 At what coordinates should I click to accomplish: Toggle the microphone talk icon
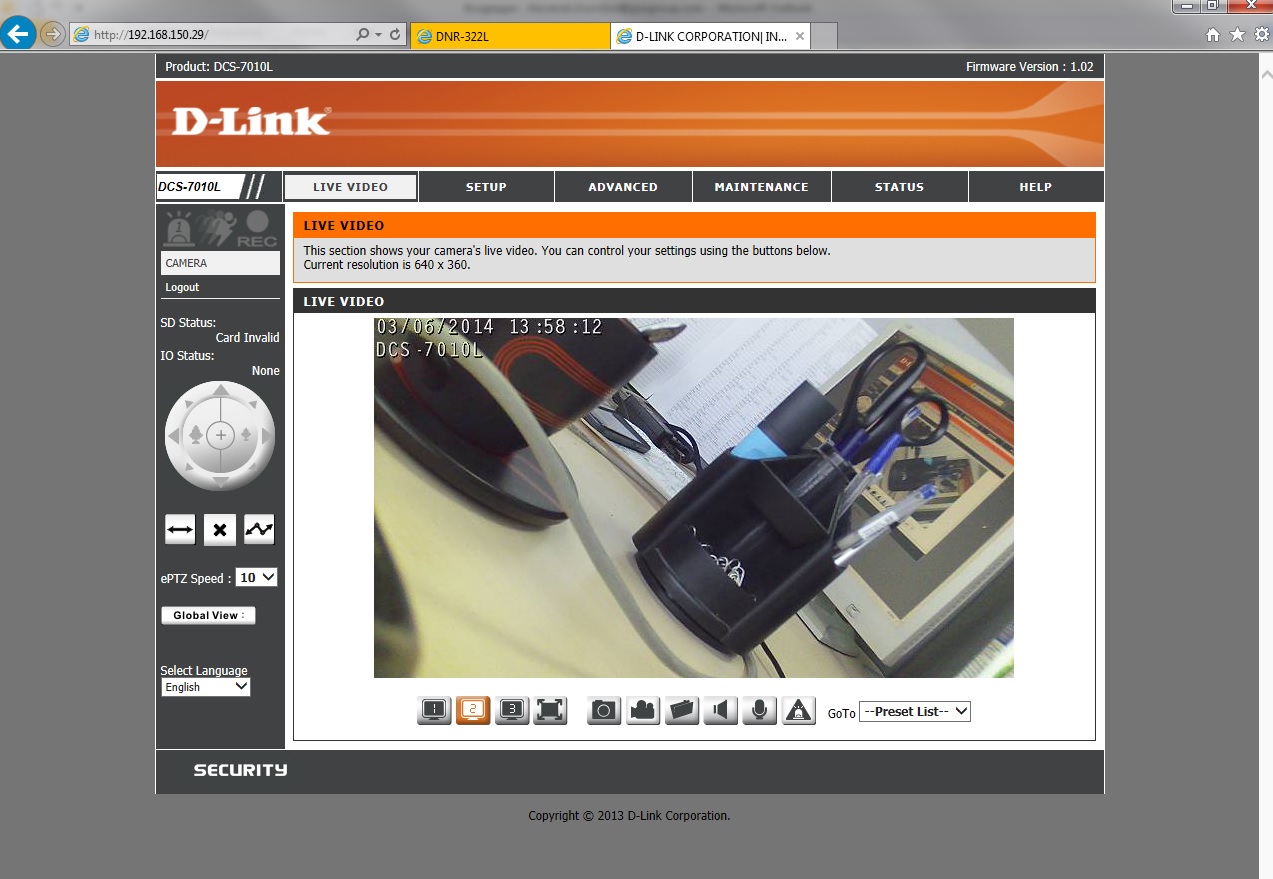[x=759, y=710]
